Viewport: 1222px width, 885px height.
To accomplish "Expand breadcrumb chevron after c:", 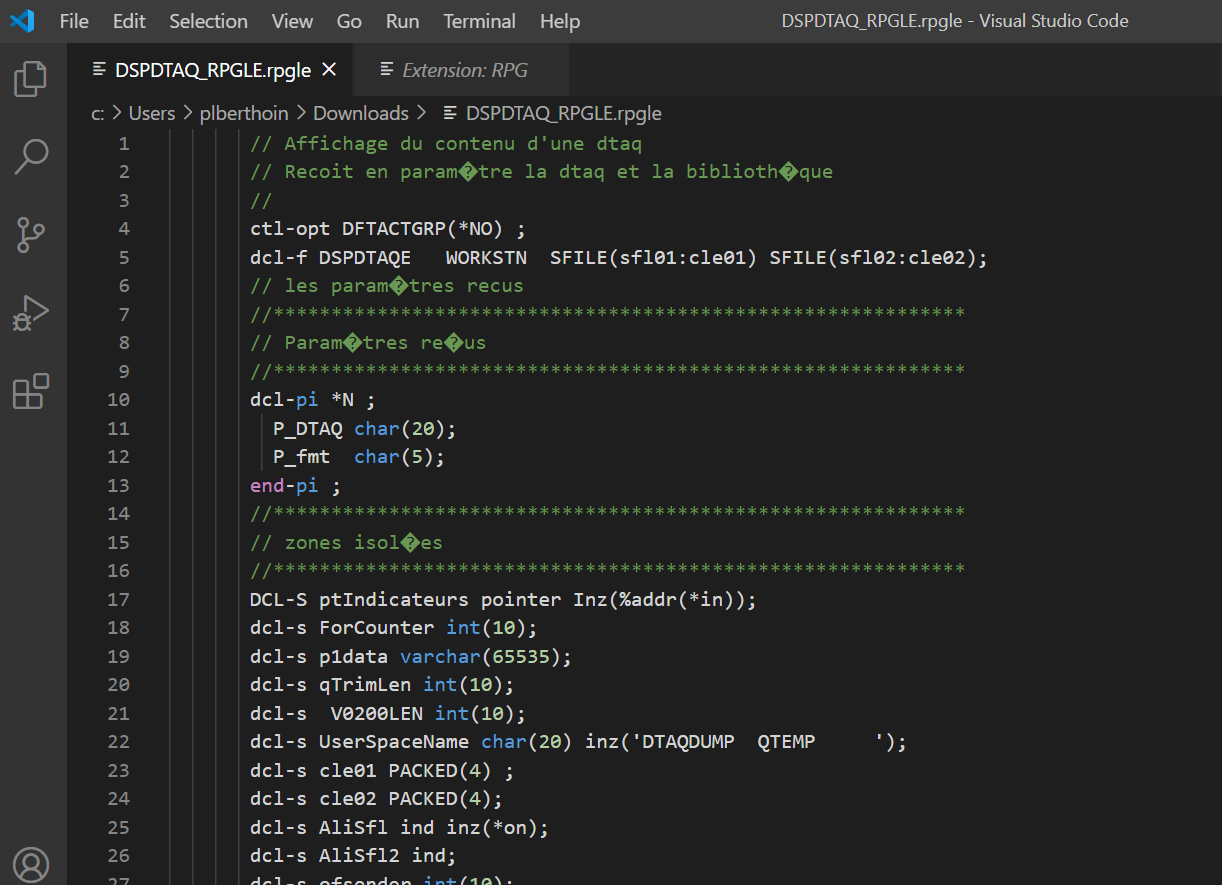I will click(x=117, y=113).
